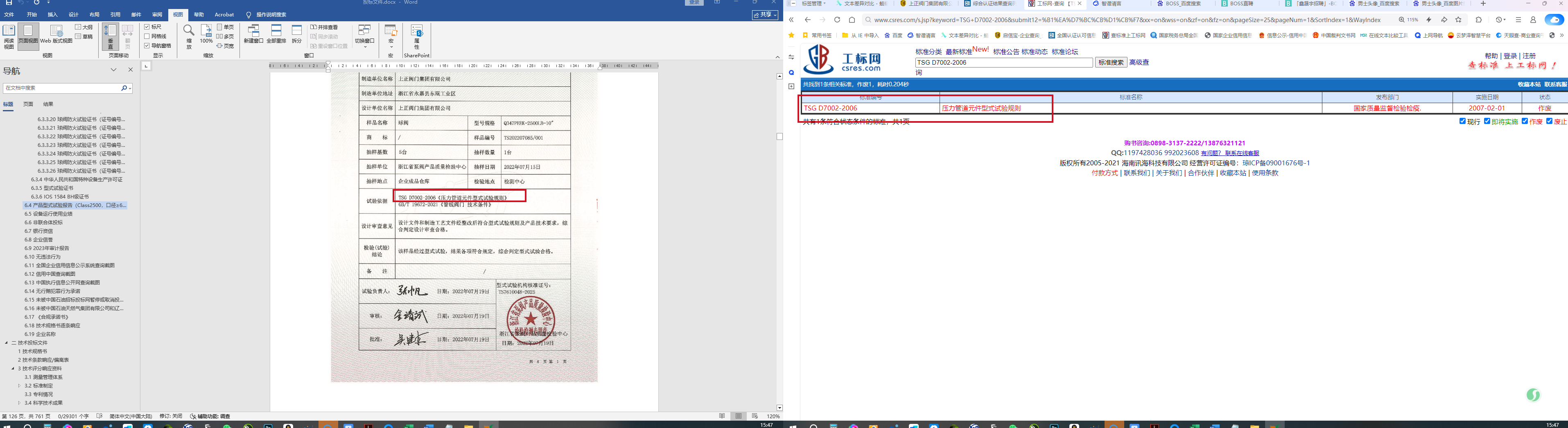The width and height of the screenshot is (1568, 428).
Task: Uncheck the 即将实施 status filter
Action: click(x=1487, y=122)
